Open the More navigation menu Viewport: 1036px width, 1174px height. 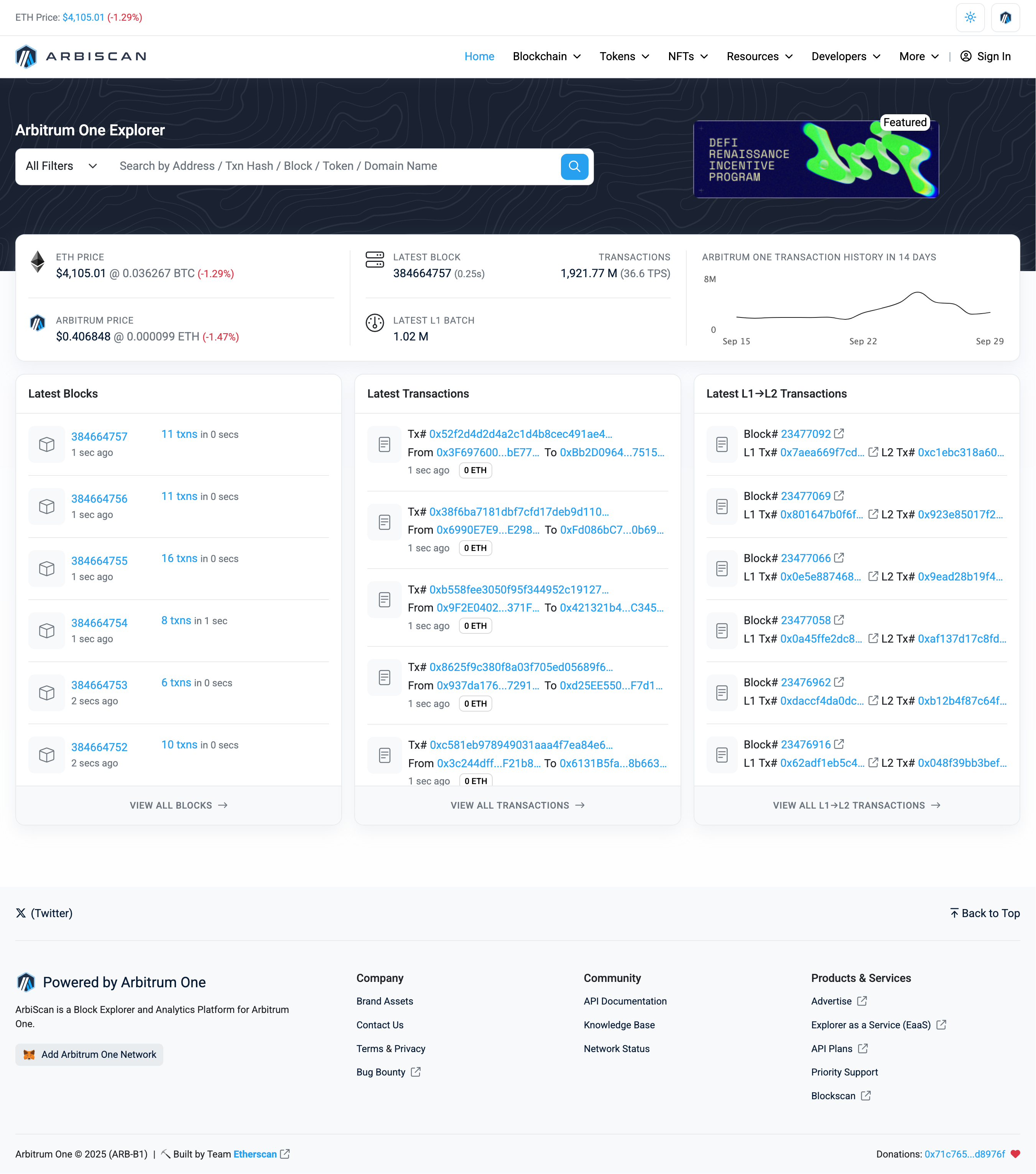tap(918, 56)
